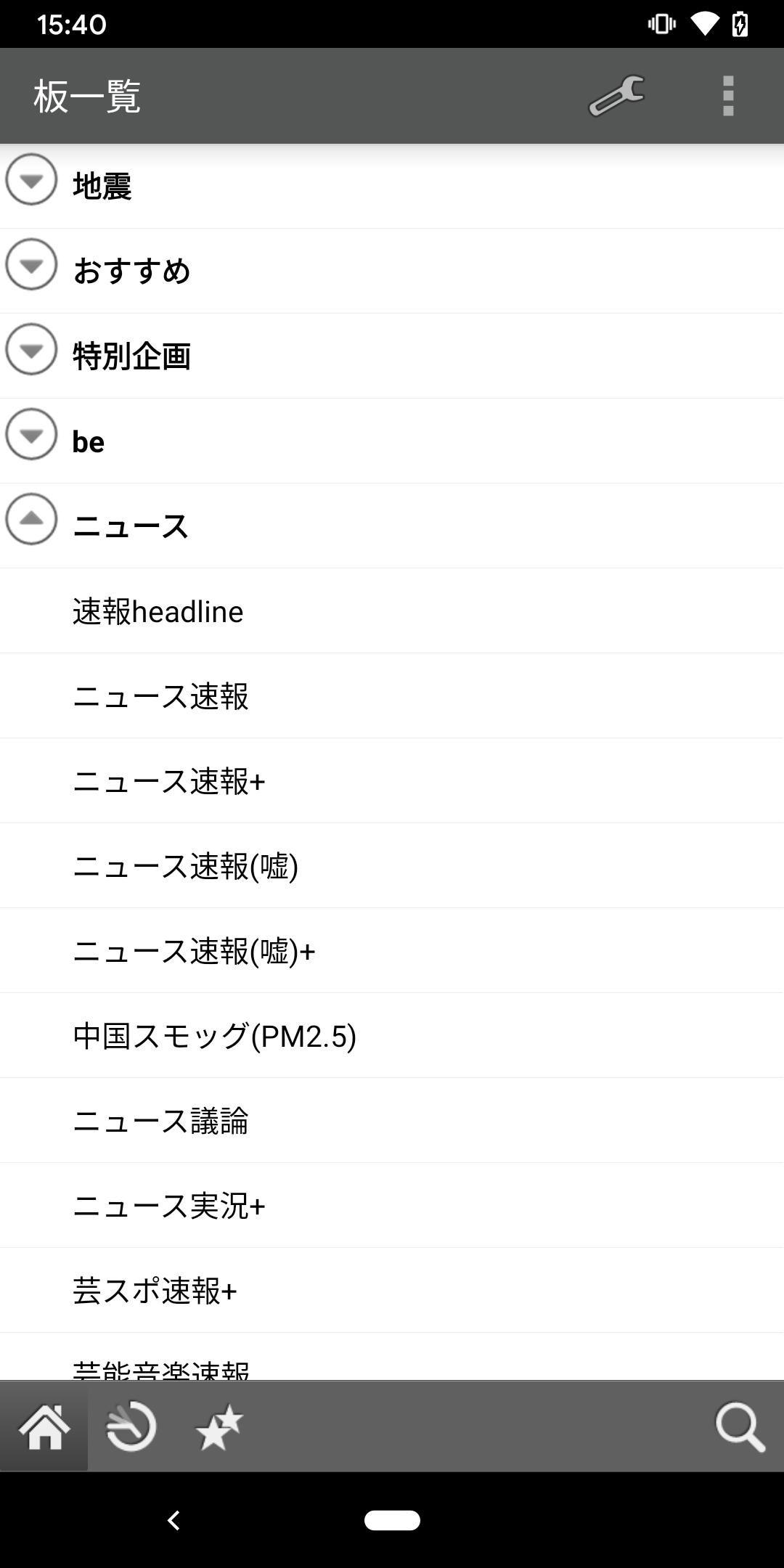
Task: Tap the Android home pill
Action: pyautogui.click(x=392, y=1520)
